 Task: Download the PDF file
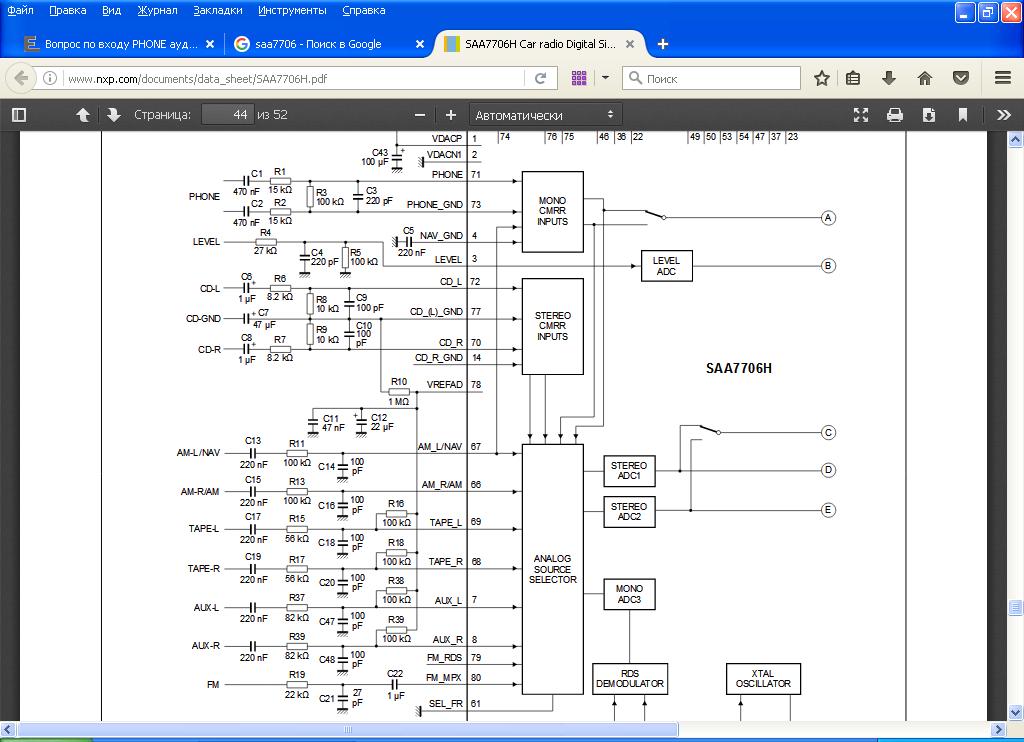[929, 115]
